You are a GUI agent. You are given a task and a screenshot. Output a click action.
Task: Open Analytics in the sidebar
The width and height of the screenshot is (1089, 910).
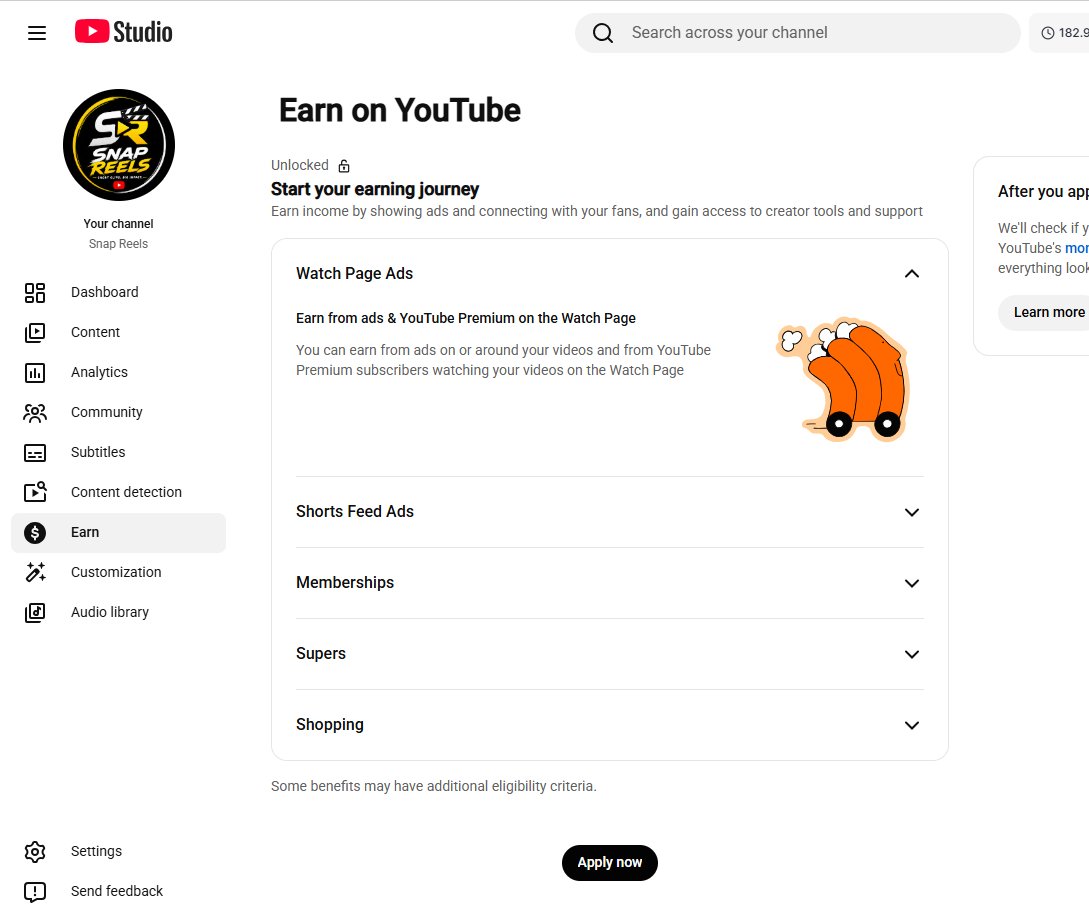[119, 372]
